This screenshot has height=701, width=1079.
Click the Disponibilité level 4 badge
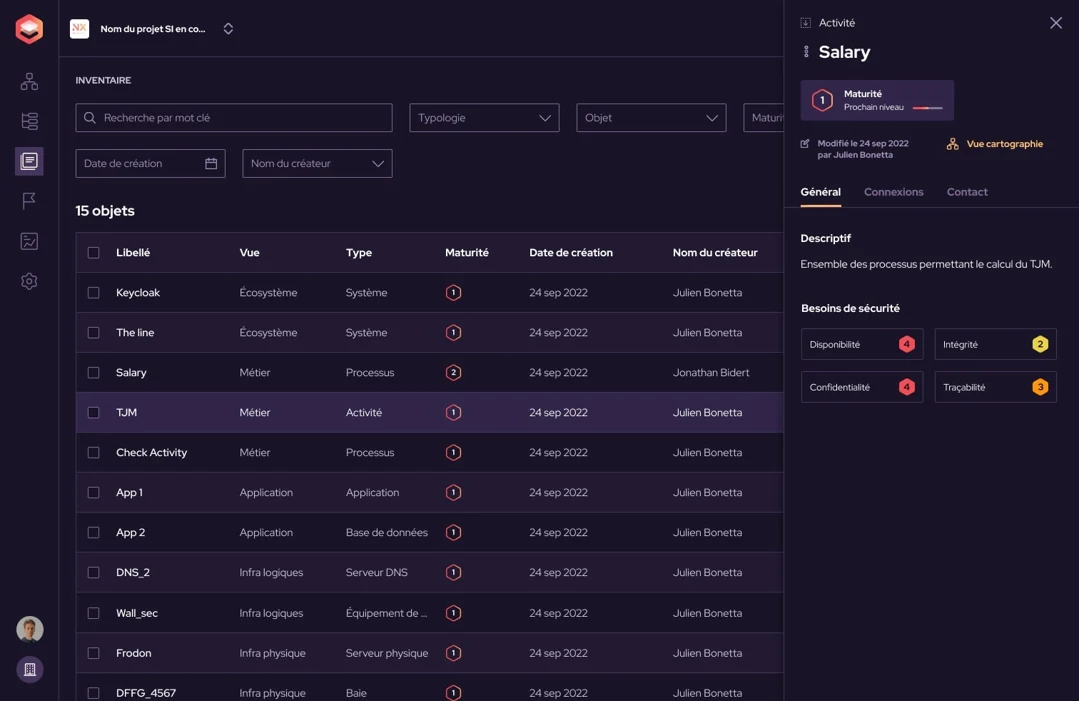[x=907, y=344]
